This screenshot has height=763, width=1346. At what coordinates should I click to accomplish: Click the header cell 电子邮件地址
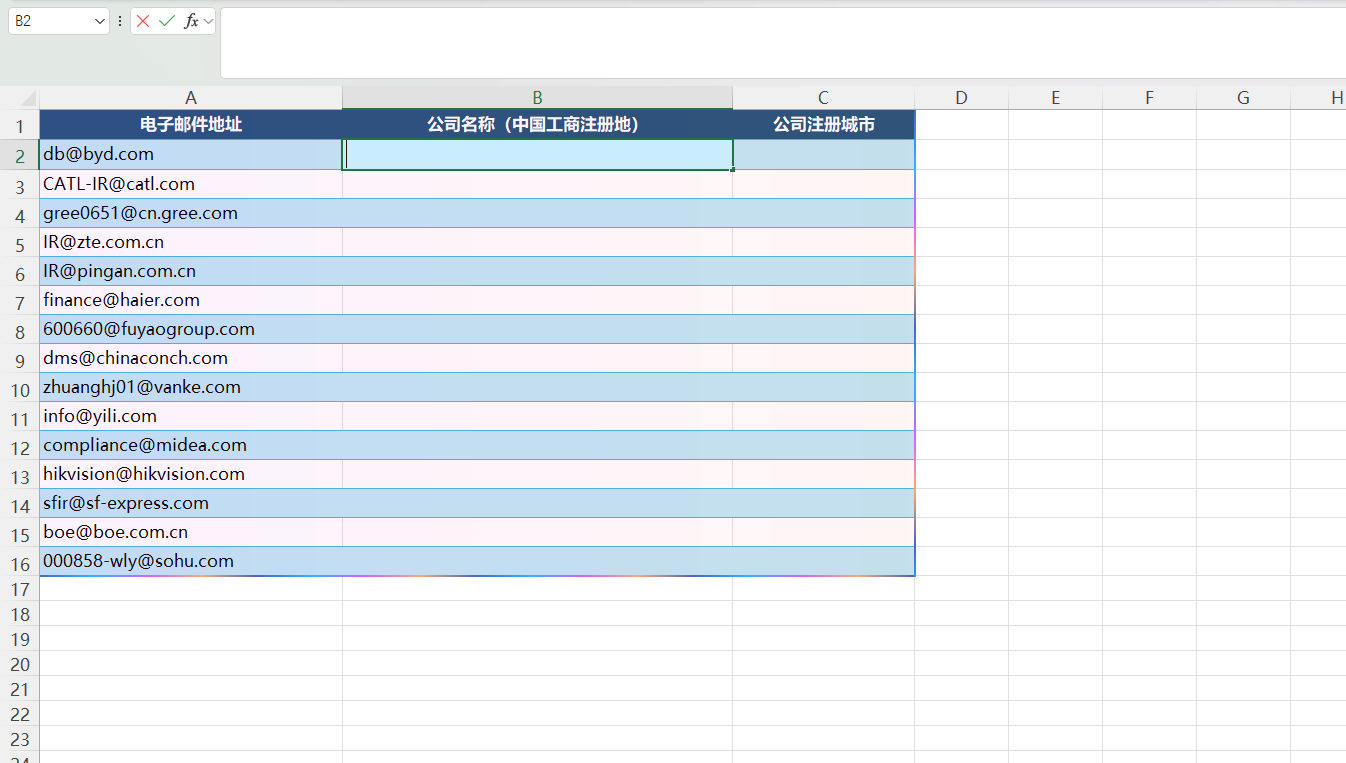tap(191, 125)
